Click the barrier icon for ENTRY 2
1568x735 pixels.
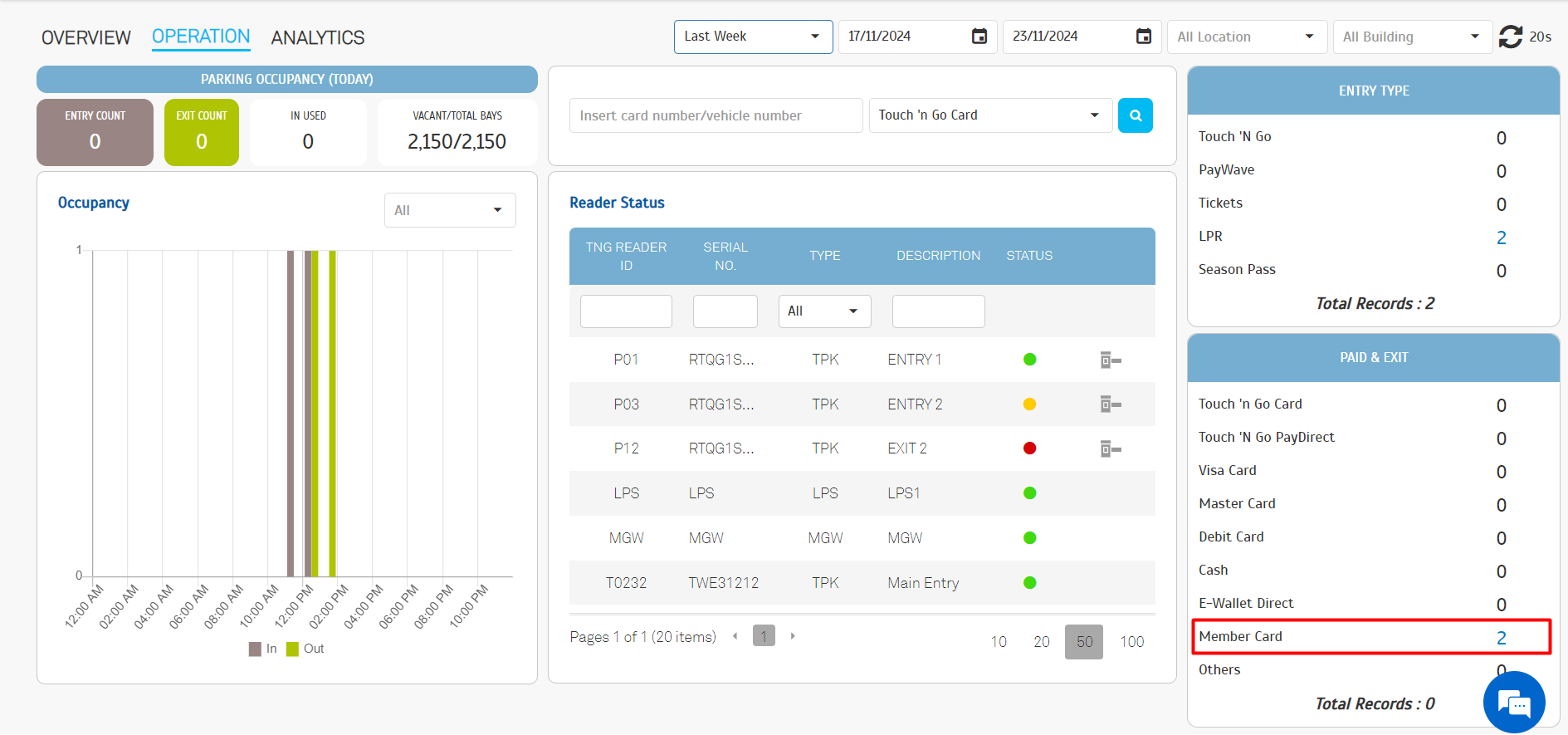1110,404
